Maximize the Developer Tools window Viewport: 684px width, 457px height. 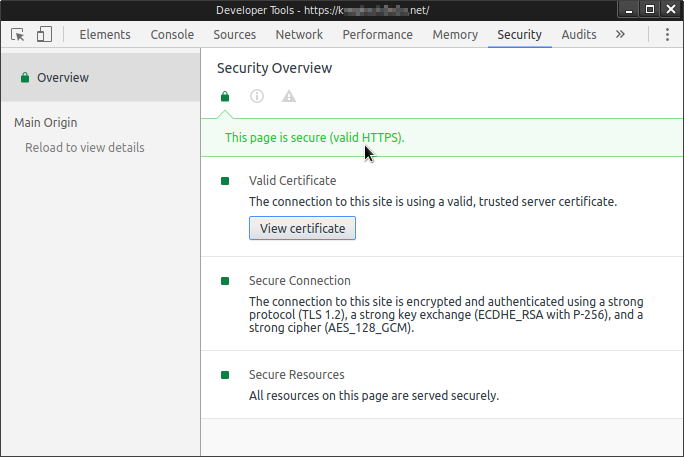click(650, 9)
